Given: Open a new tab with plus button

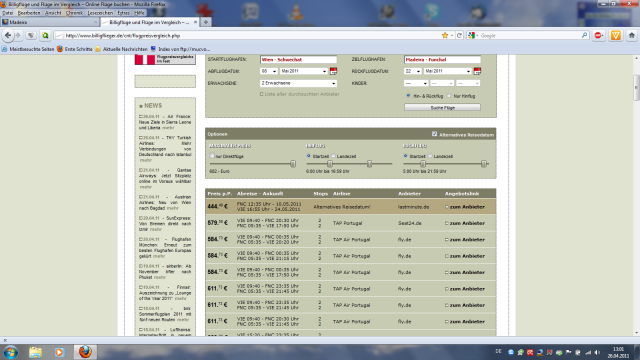Looking at the screenshot, I should click(206, 22).
